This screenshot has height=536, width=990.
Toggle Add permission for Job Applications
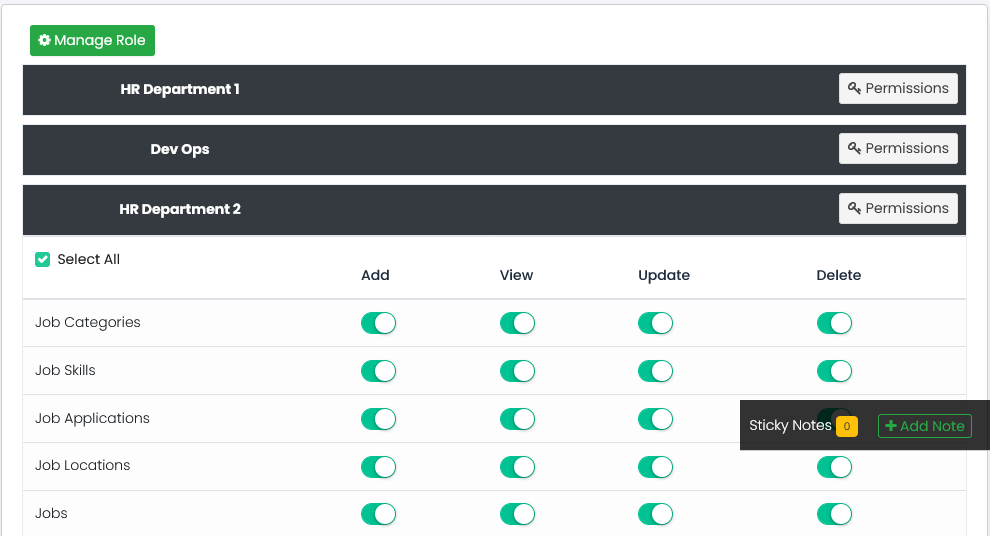(378, 419)
